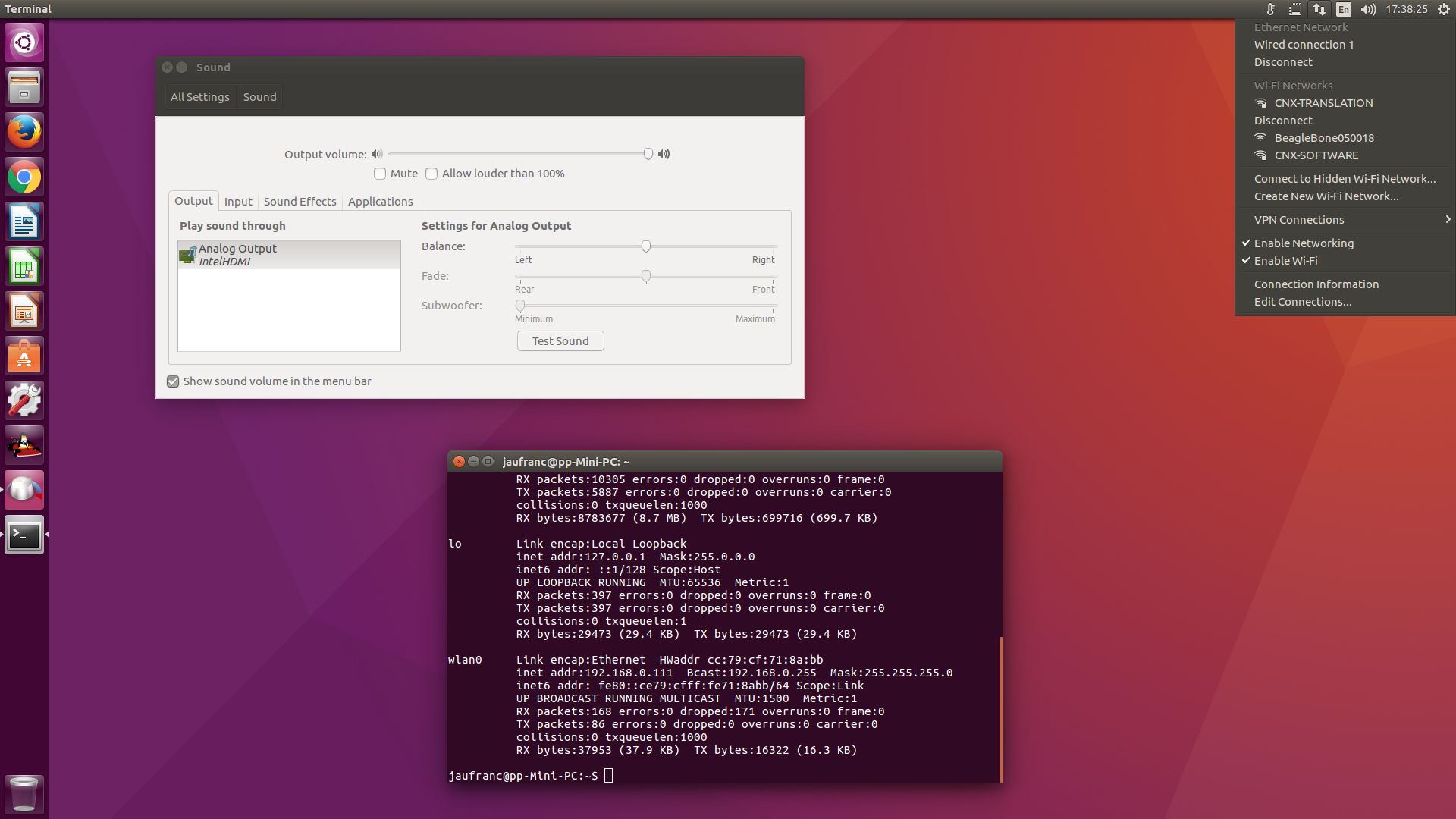Screen dimensions: 1456x819
Task: Switch to the Input tab
Action: point(238,202)
